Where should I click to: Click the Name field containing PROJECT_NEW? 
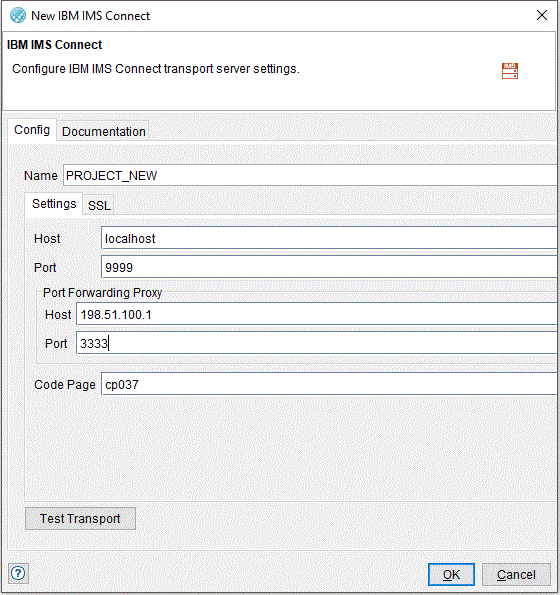pyautogui.click(x=310, y=175)
